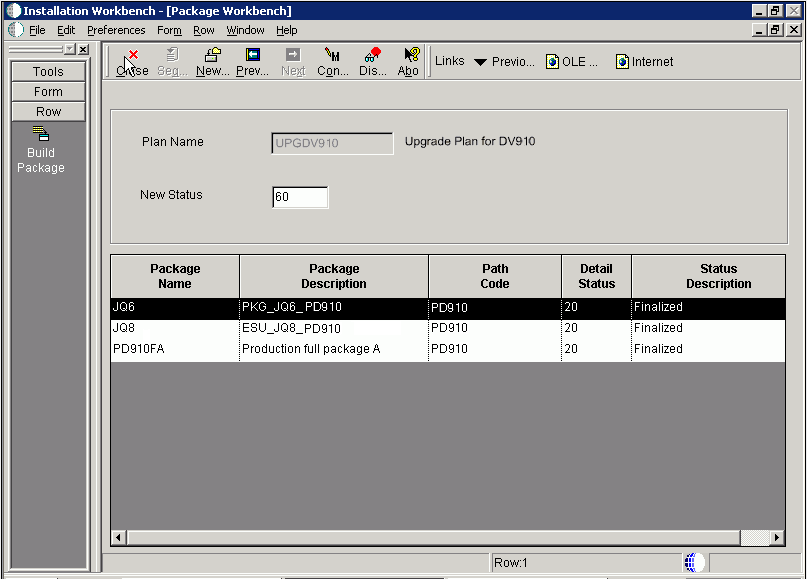Click the Build Package icon
Screen dimensions: 807x579
[41, 150]
